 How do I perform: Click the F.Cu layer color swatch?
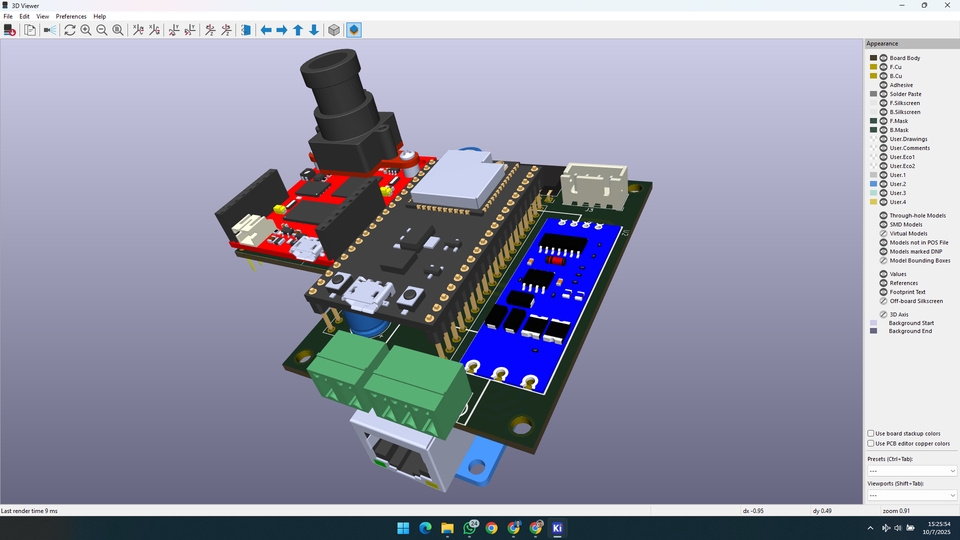coord(873,67)
